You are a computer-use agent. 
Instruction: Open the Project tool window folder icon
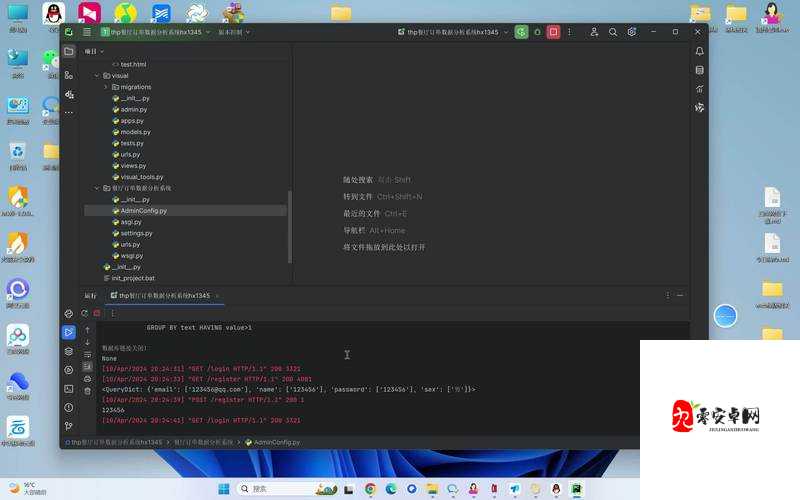tap(69, 51)
